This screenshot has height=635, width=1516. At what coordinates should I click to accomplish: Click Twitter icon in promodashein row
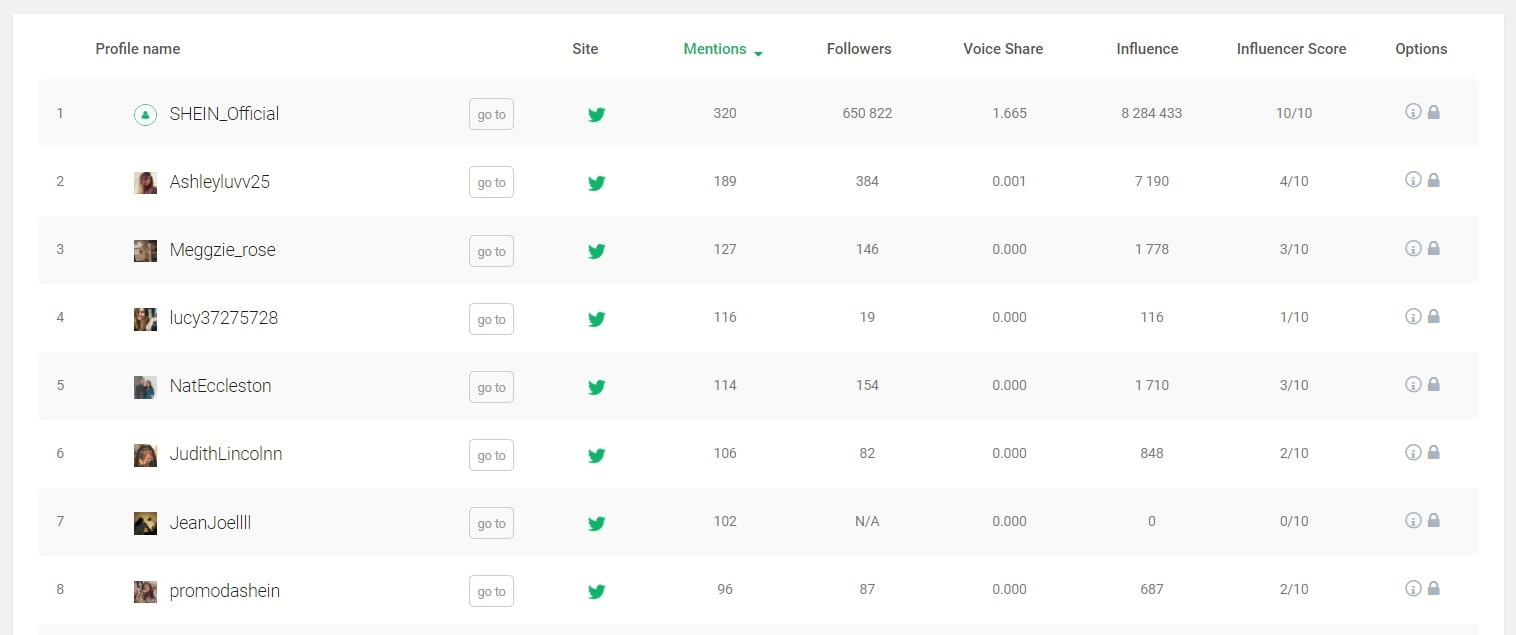pyautogui.click(x=597, y=591)
